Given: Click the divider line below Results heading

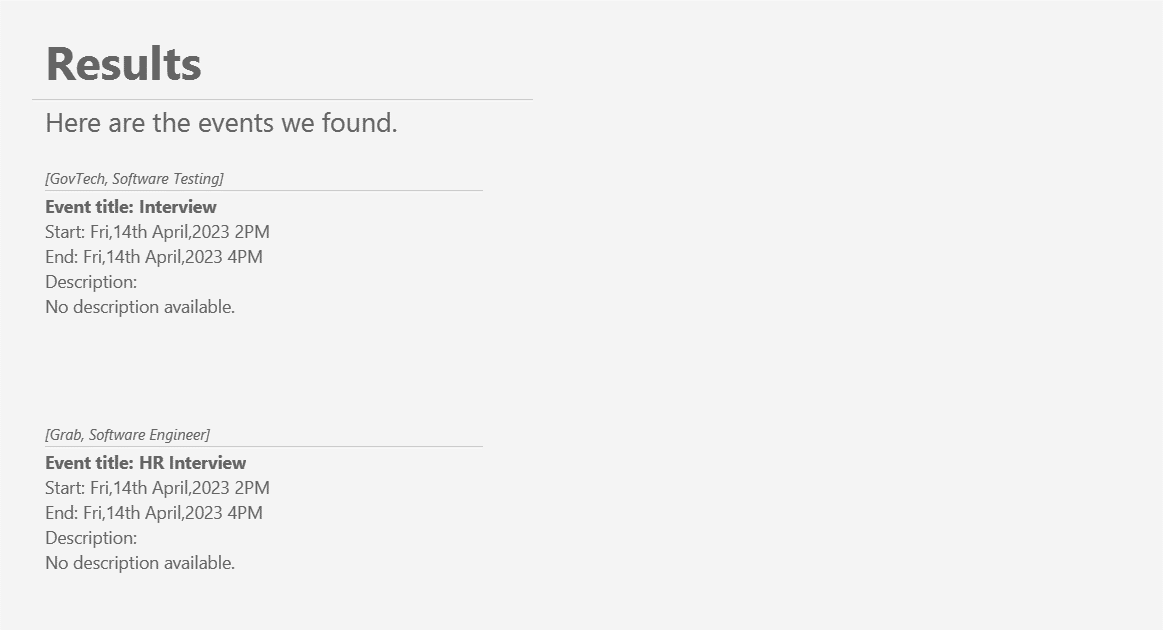Looking at the screenshot, I should click(x=282, y=99).
